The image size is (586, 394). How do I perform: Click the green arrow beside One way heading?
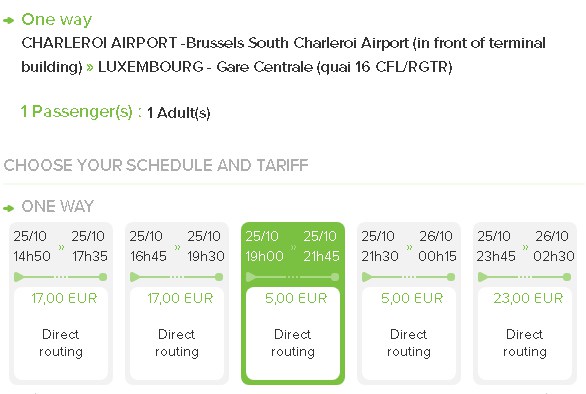pos(9,21)
